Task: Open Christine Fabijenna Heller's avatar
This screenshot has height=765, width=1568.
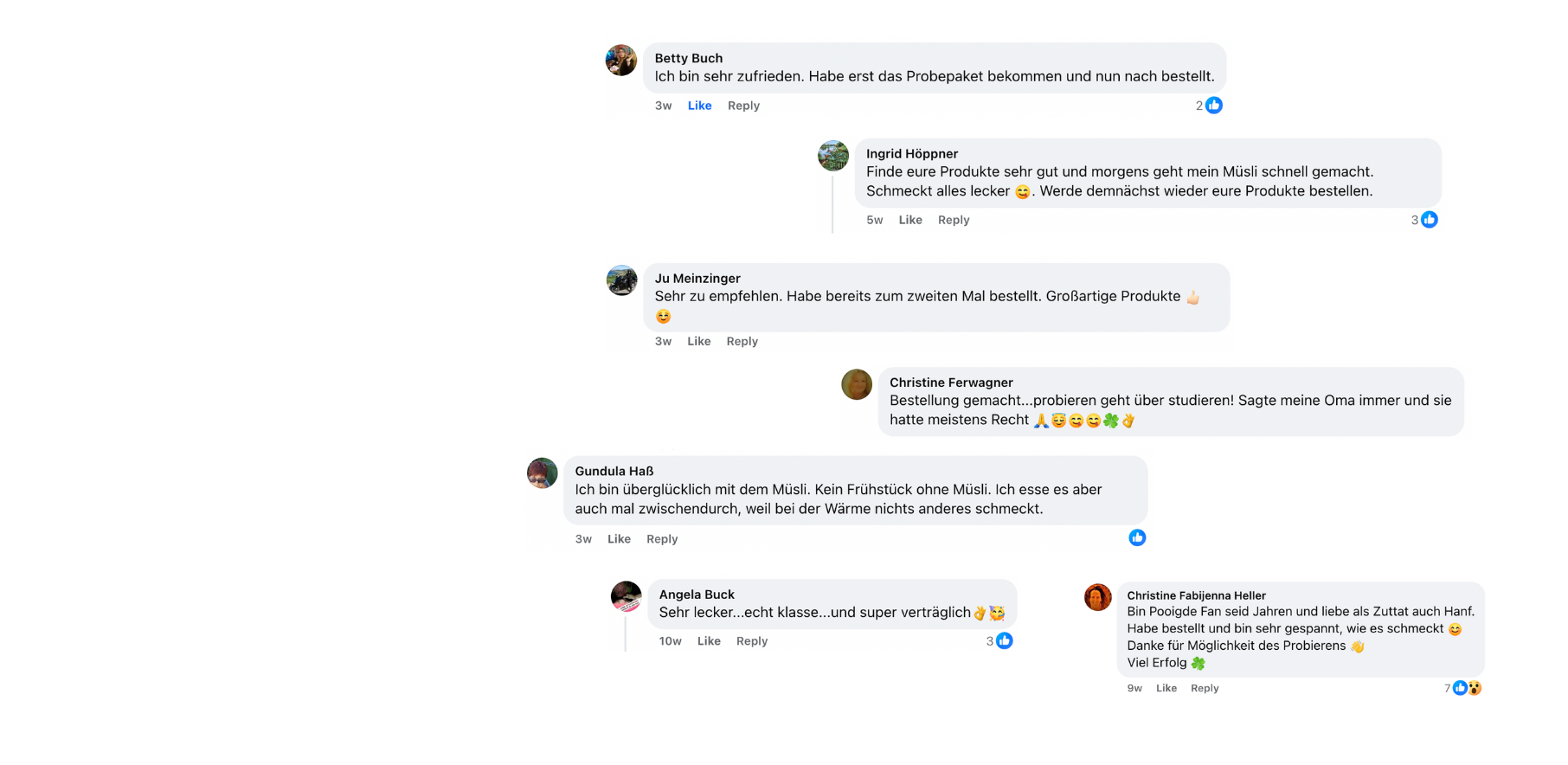Action: tap(1097, 597)
